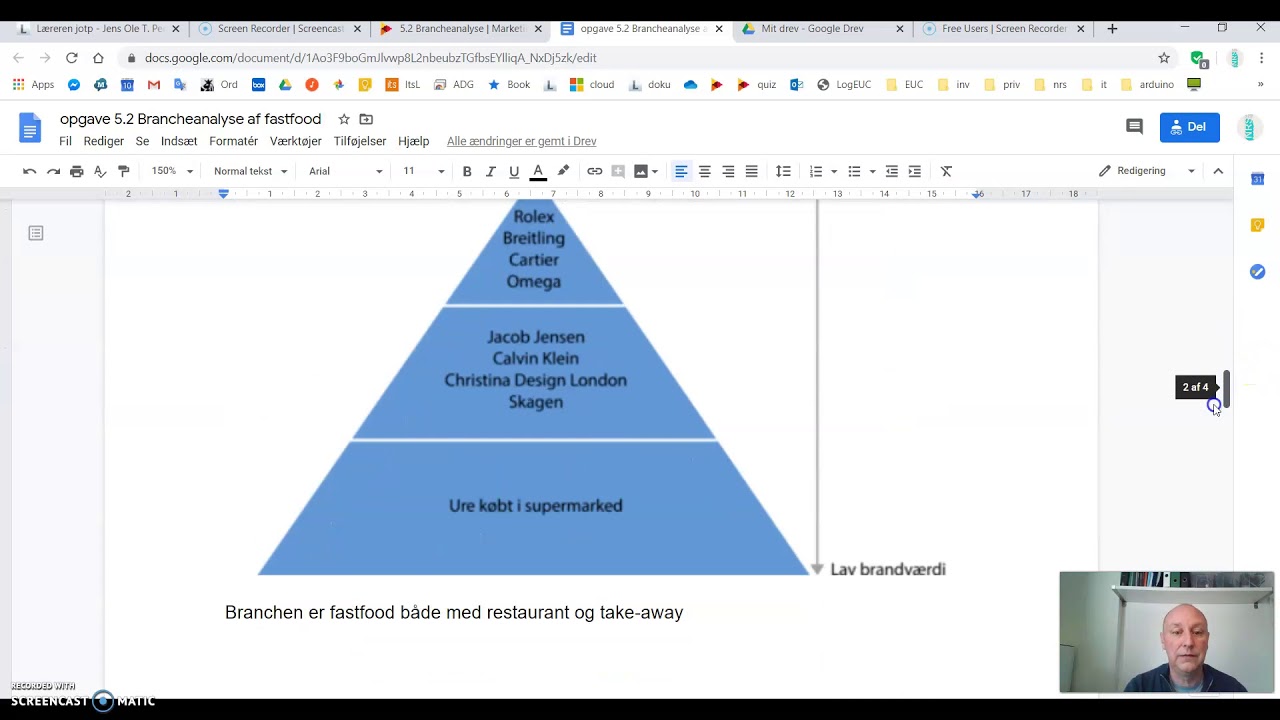Print the document via printer icon

[77, 171]
